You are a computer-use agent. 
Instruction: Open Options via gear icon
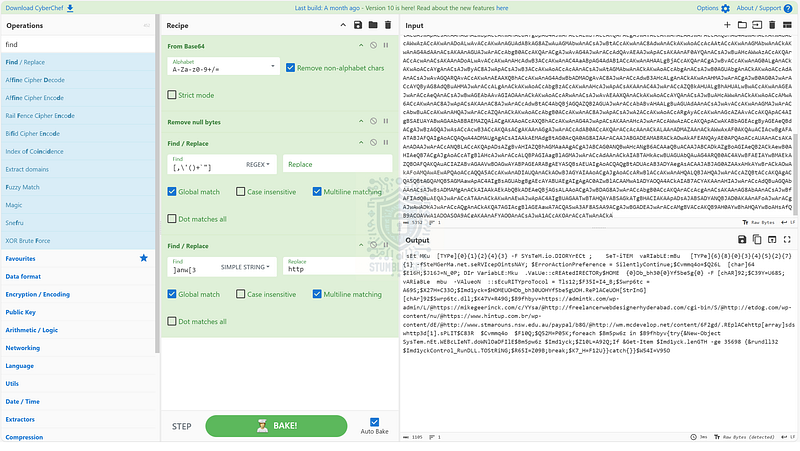tap(726, 8)
